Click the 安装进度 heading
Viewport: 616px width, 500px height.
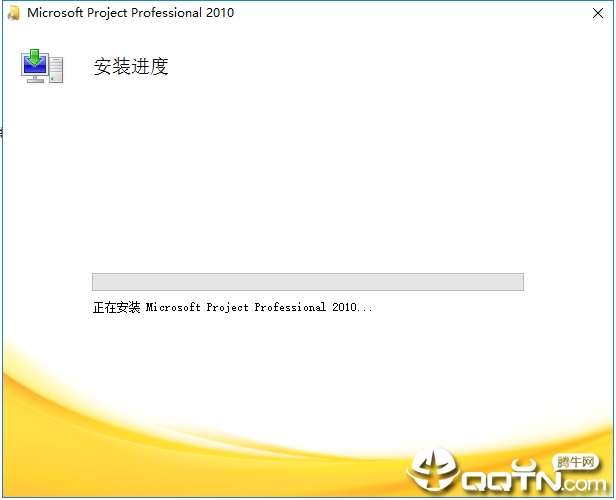click(130, 67)
